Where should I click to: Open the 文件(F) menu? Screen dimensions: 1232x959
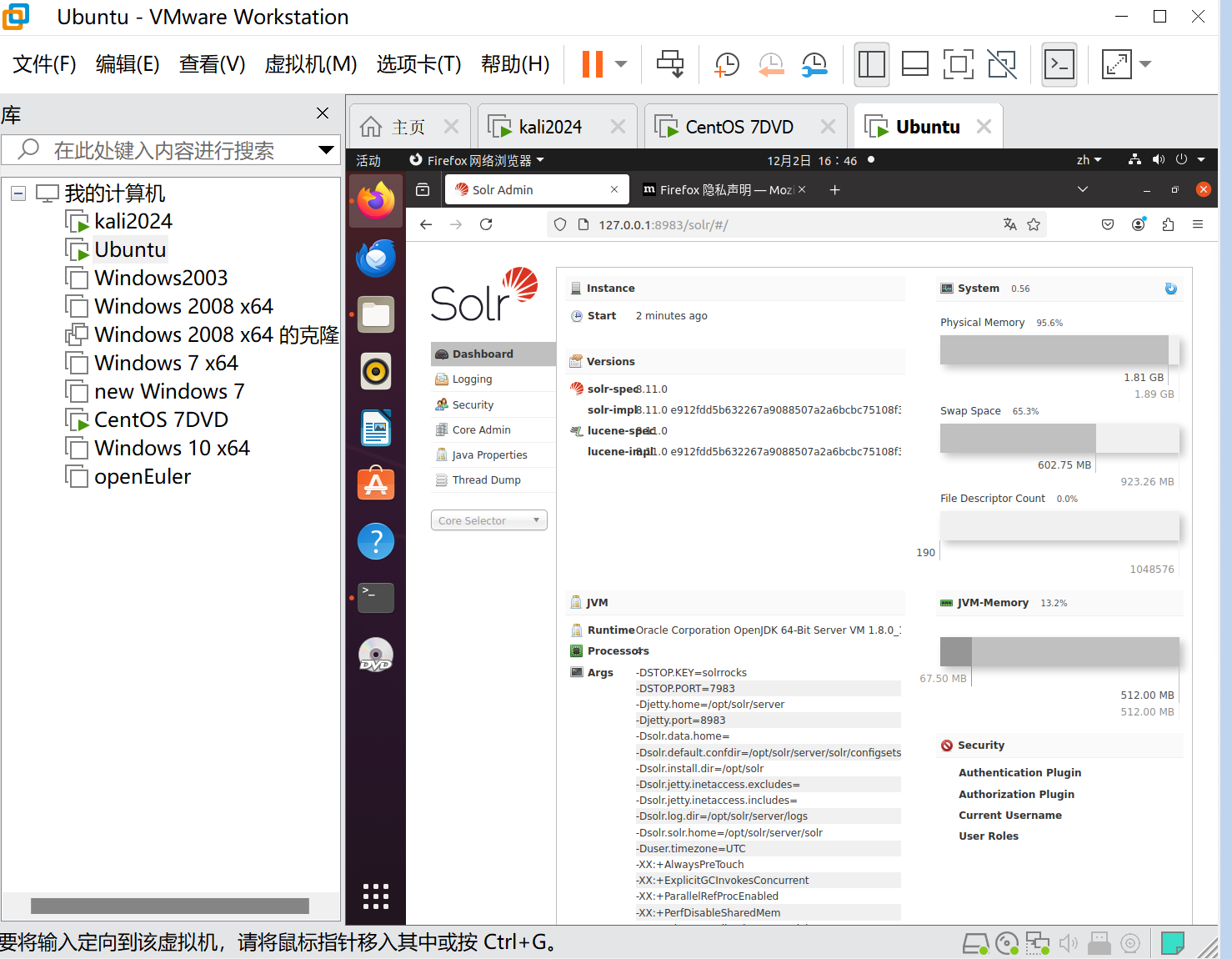coord(44,64)
